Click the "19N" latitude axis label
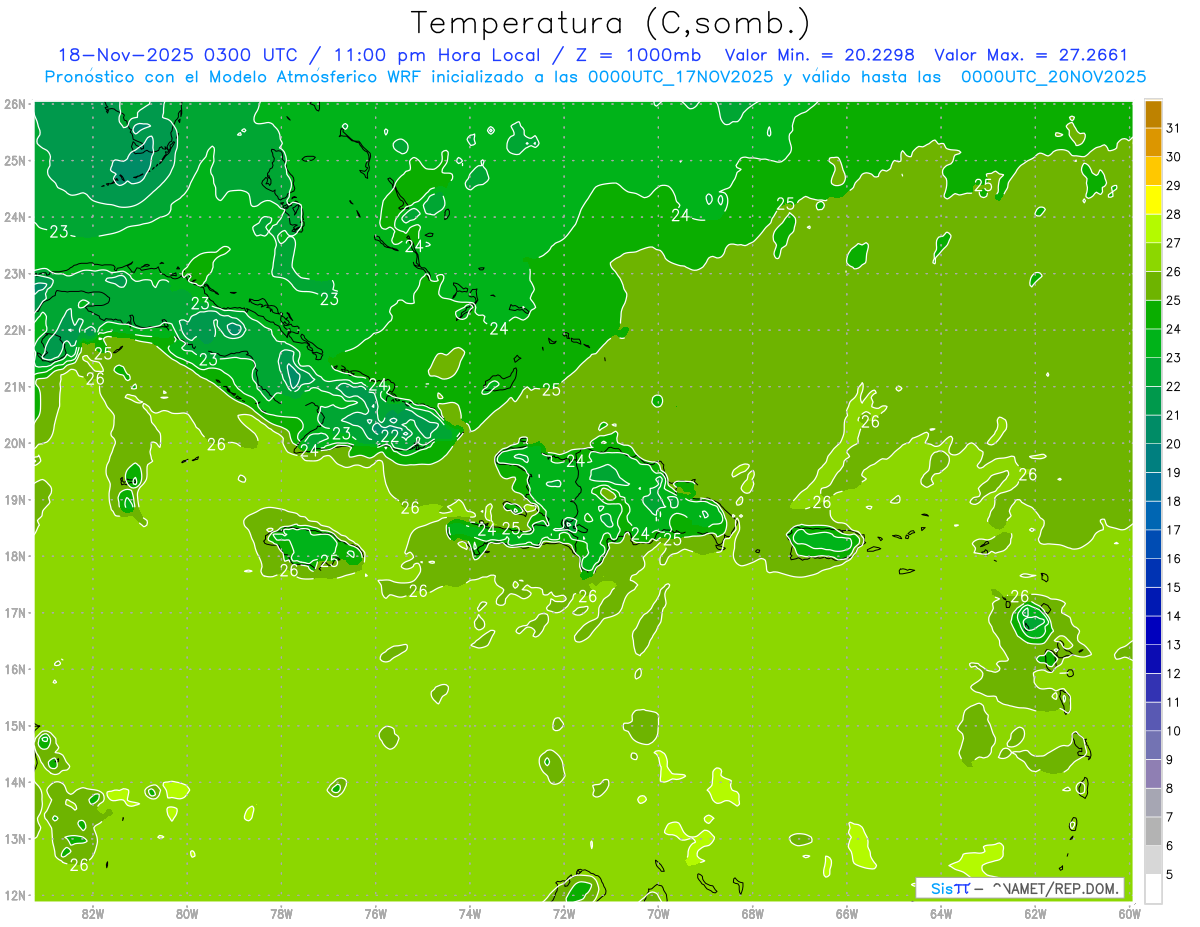1200x927 pixels. (x=15, y=499)
